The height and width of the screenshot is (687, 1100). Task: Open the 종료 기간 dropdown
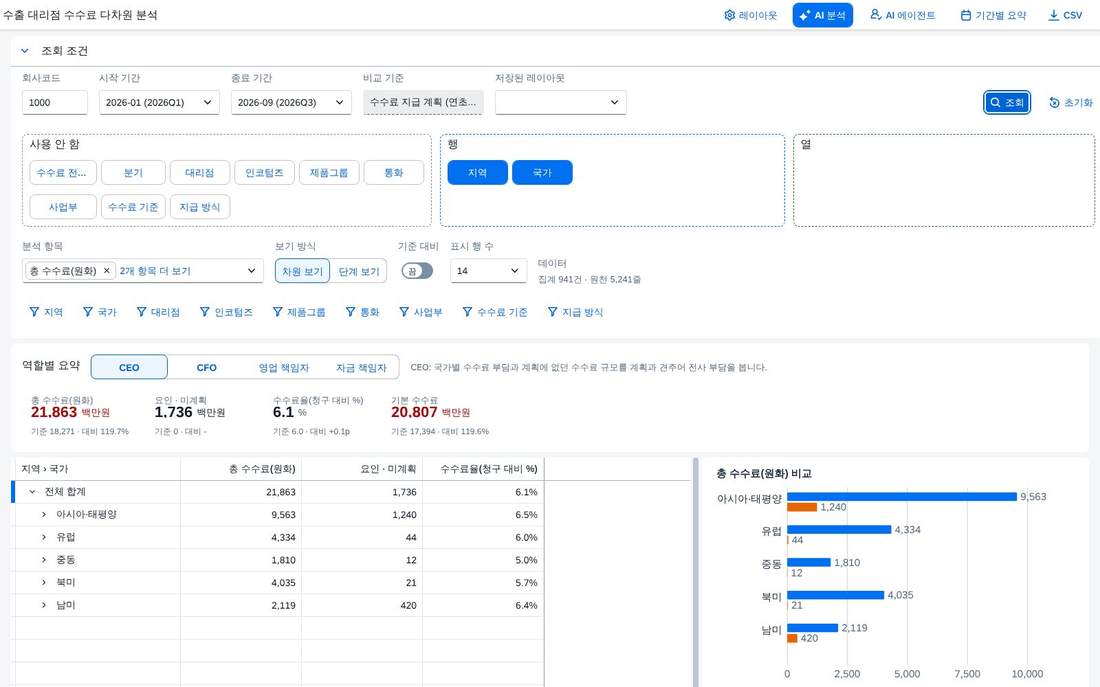click(x=291, y=102)
